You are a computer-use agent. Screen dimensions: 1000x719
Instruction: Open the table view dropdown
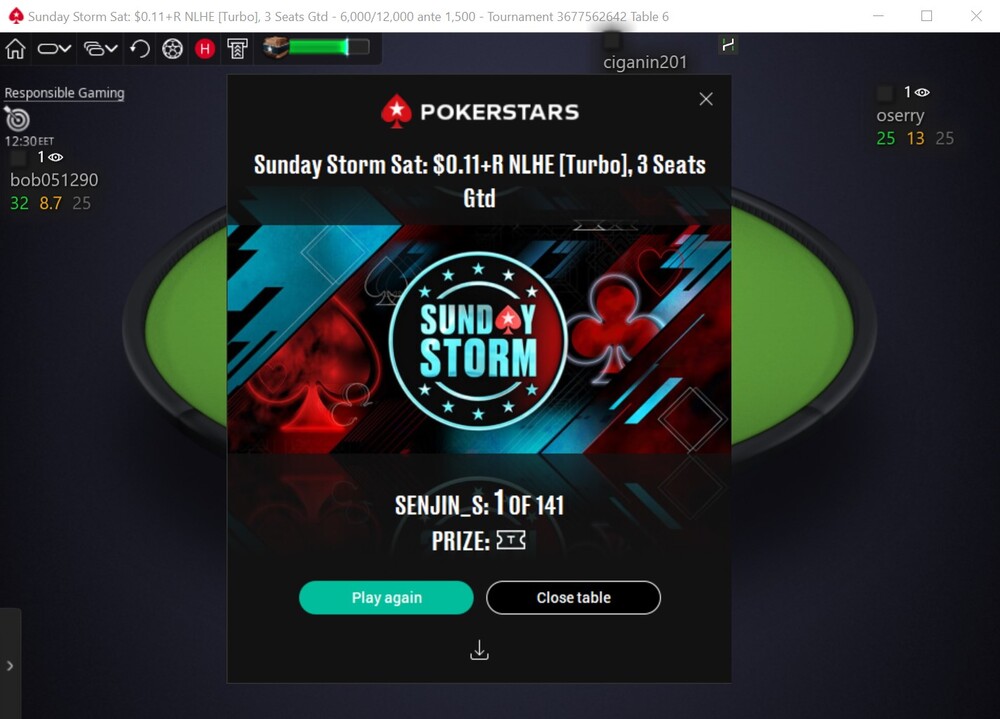point(54,48)
